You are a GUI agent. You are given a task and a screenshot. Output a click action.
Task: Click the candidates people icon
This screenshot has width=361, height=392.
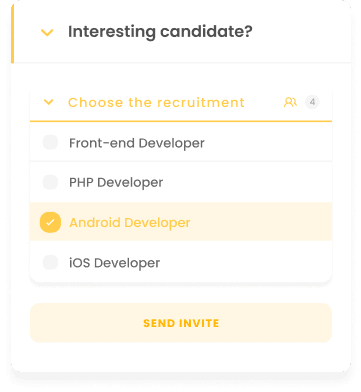coord(290,102)
